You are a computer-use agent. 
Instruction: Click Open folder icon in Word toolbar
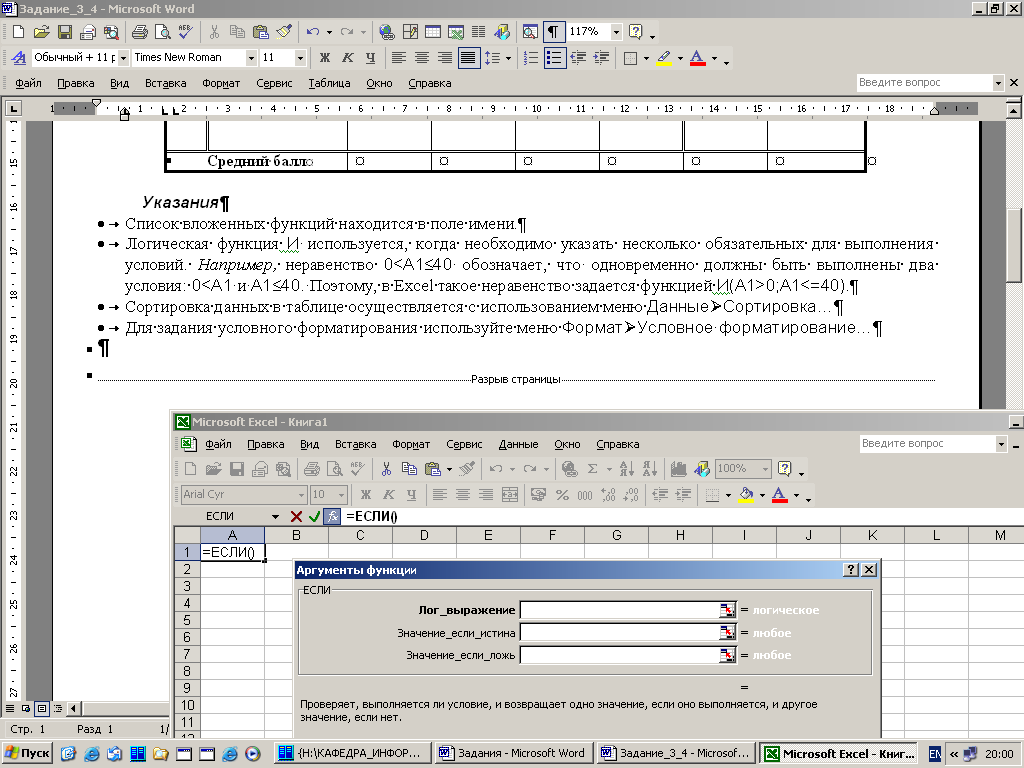tap(41, 31)
